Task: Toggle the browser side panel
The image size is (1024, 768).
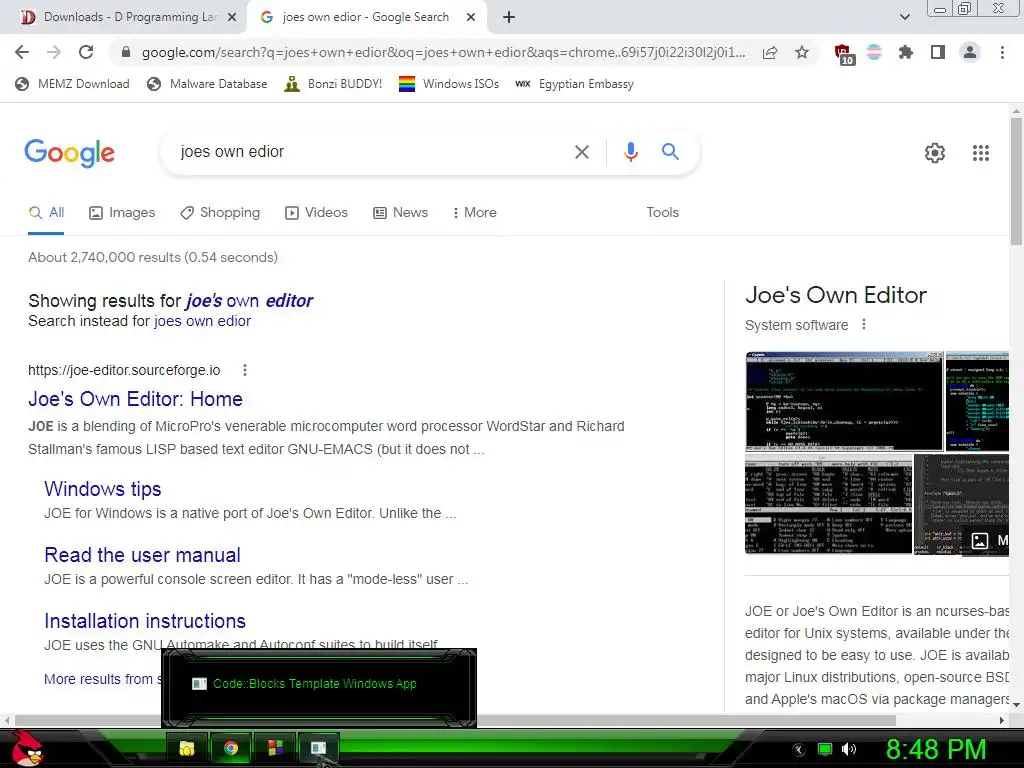Action: click(x=938, y=52)
